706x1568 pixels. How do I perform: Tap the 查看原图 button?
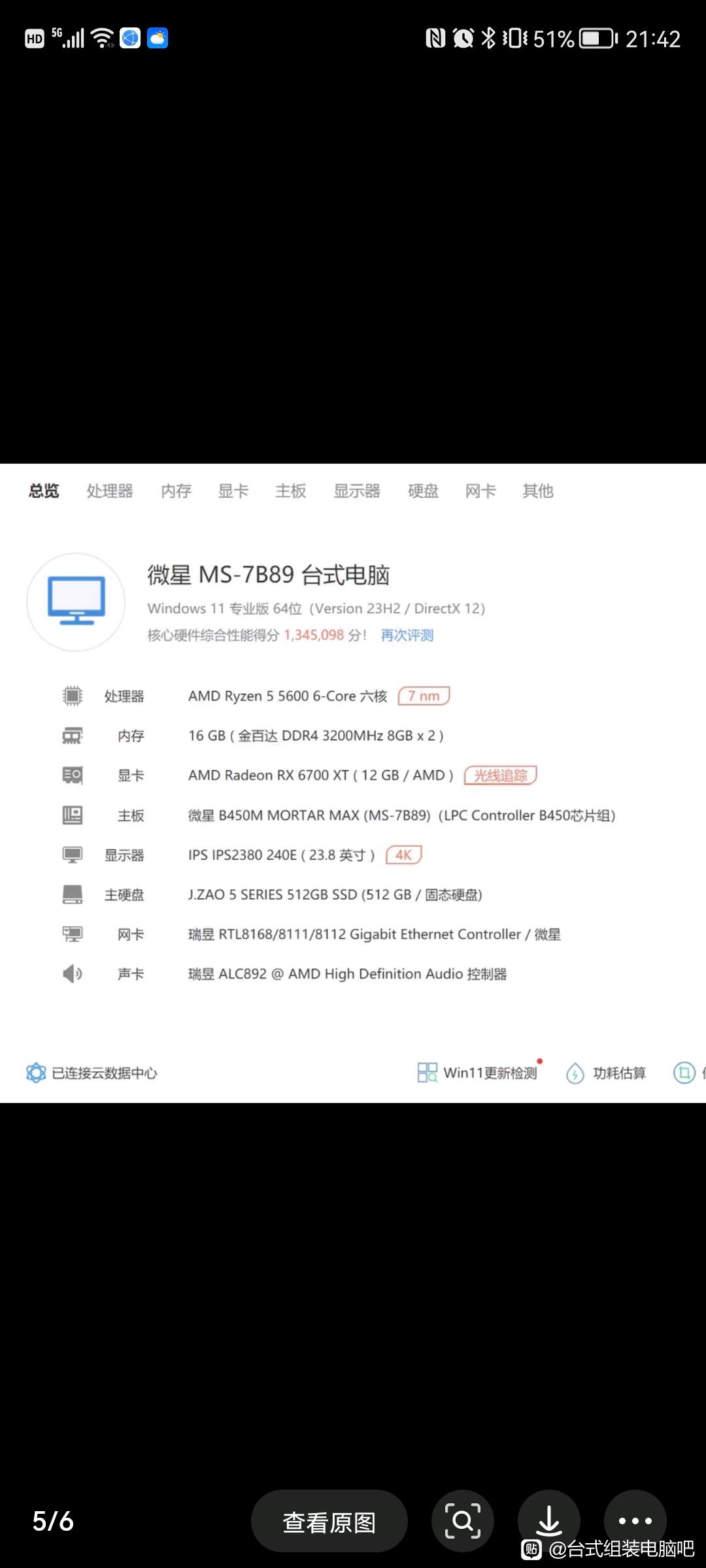click(329, 1521)
